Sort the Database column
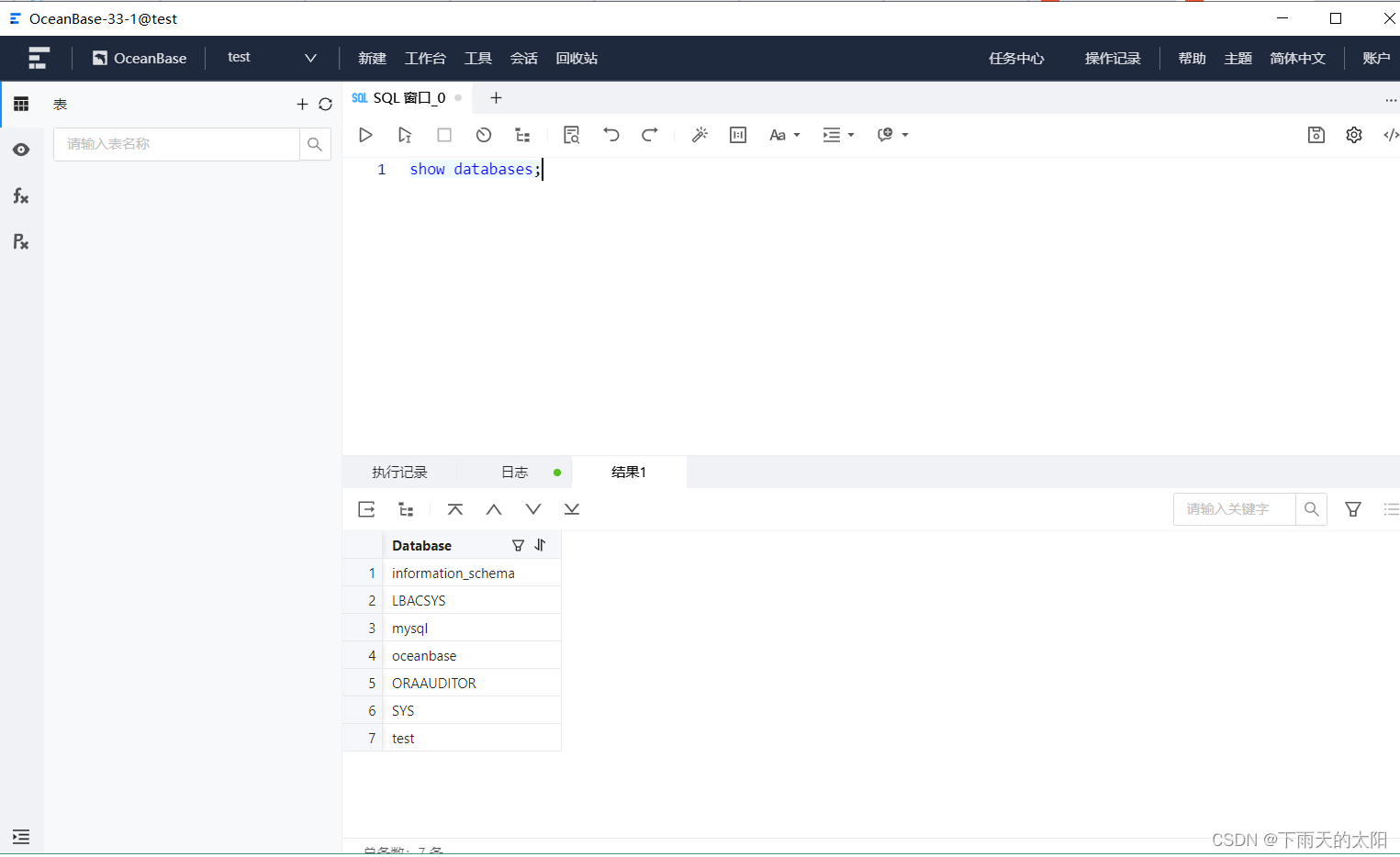 [540, 545]
